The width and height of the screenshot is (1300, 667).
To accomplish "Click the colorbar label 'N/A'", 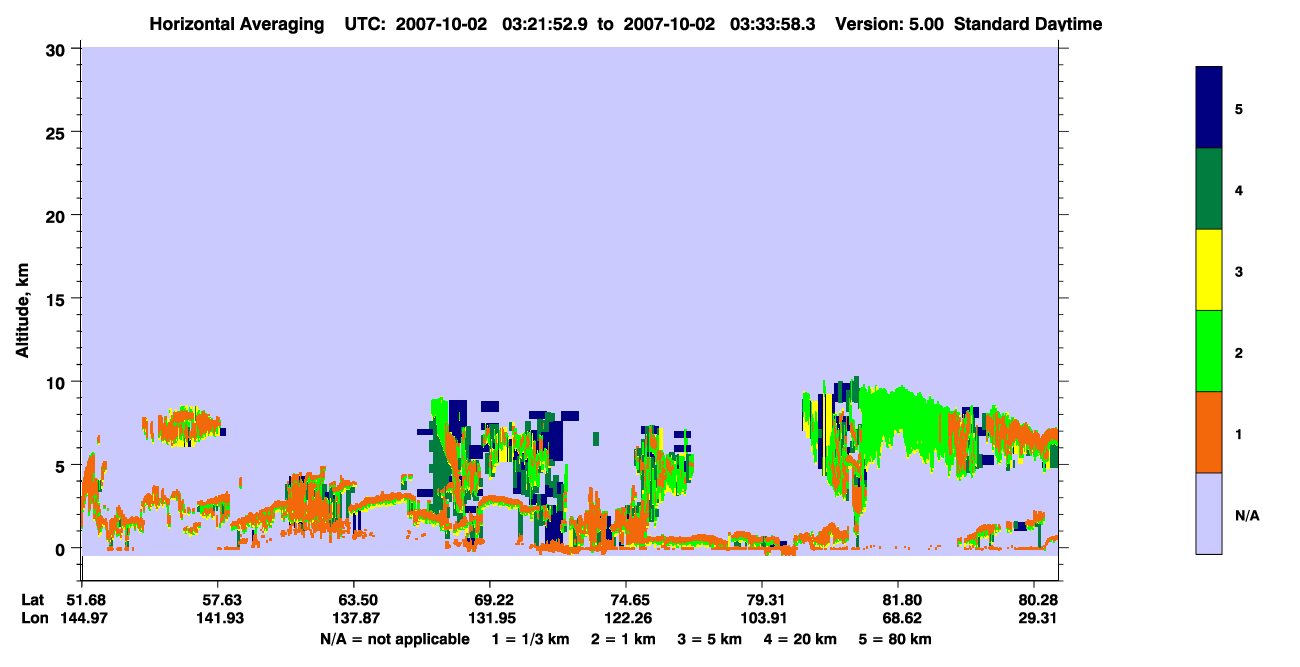I will 1247,515.
